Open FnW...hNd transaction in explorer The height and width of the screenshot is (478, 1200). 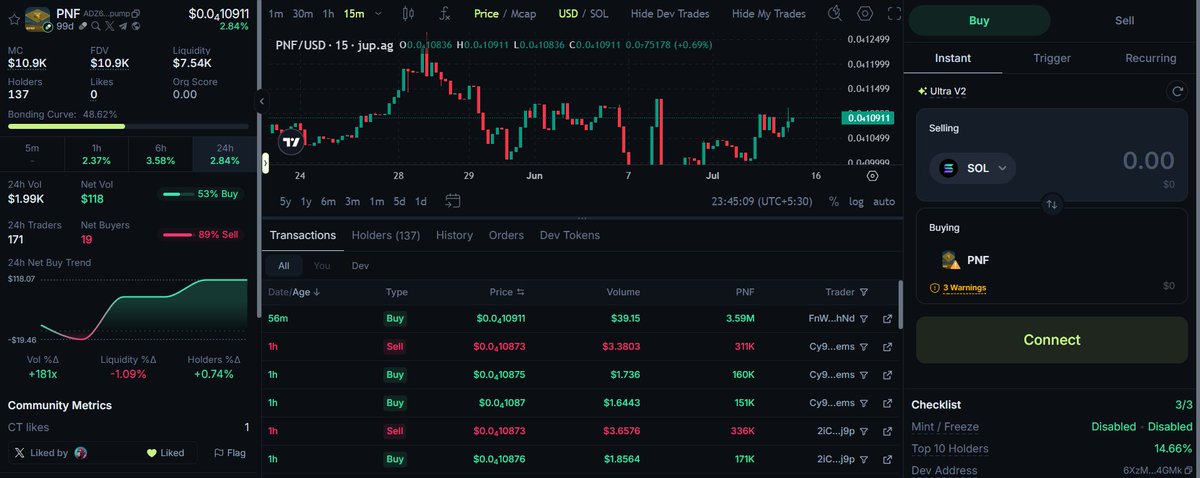pyautogui.click(x=887, y=319)
